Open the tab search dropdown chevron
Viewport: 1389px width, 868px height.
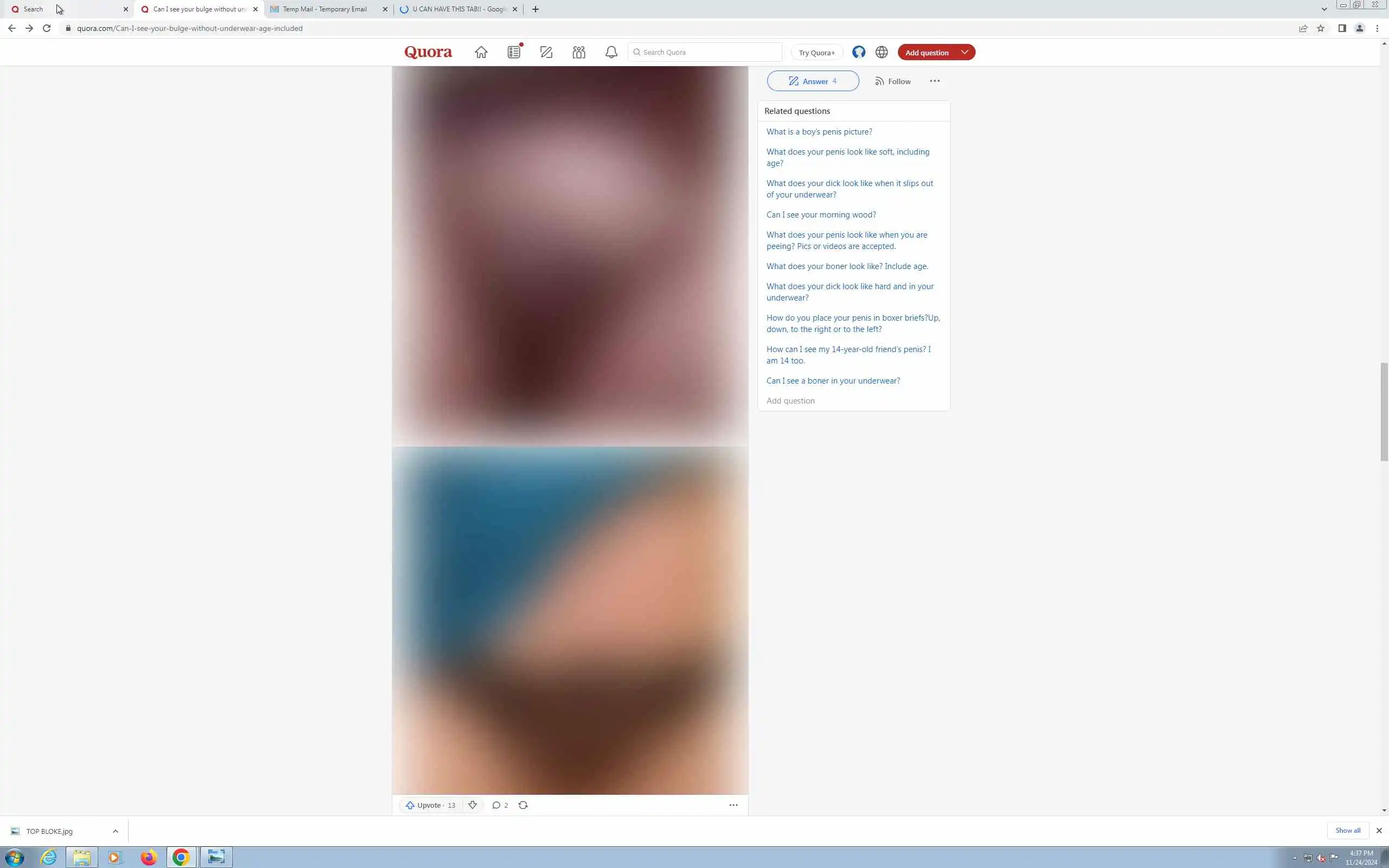pos(1324,9)
